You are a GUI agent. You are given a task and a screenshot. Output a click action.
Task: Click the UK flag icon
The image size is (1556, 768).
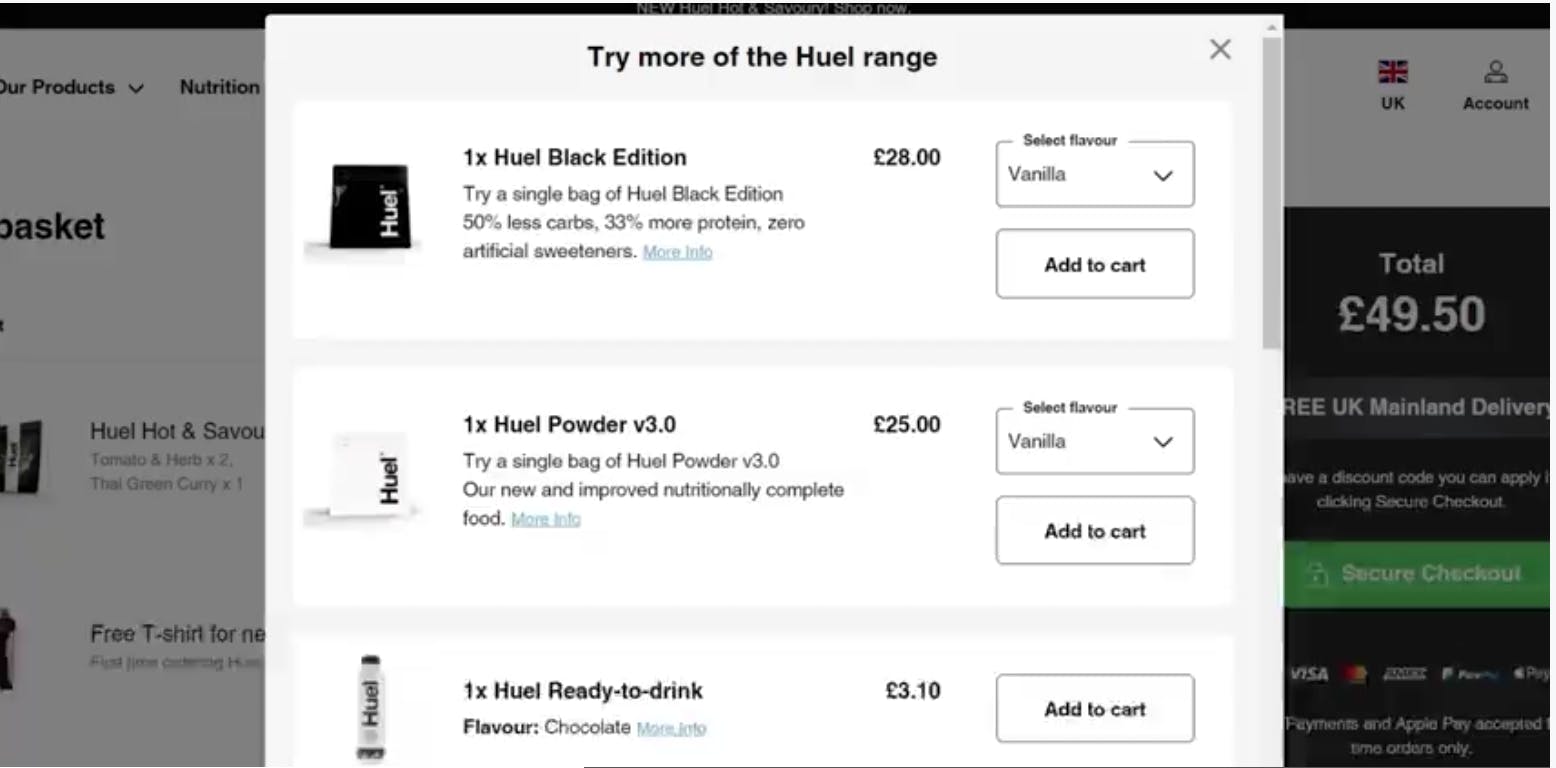[x=1392, y=72]
